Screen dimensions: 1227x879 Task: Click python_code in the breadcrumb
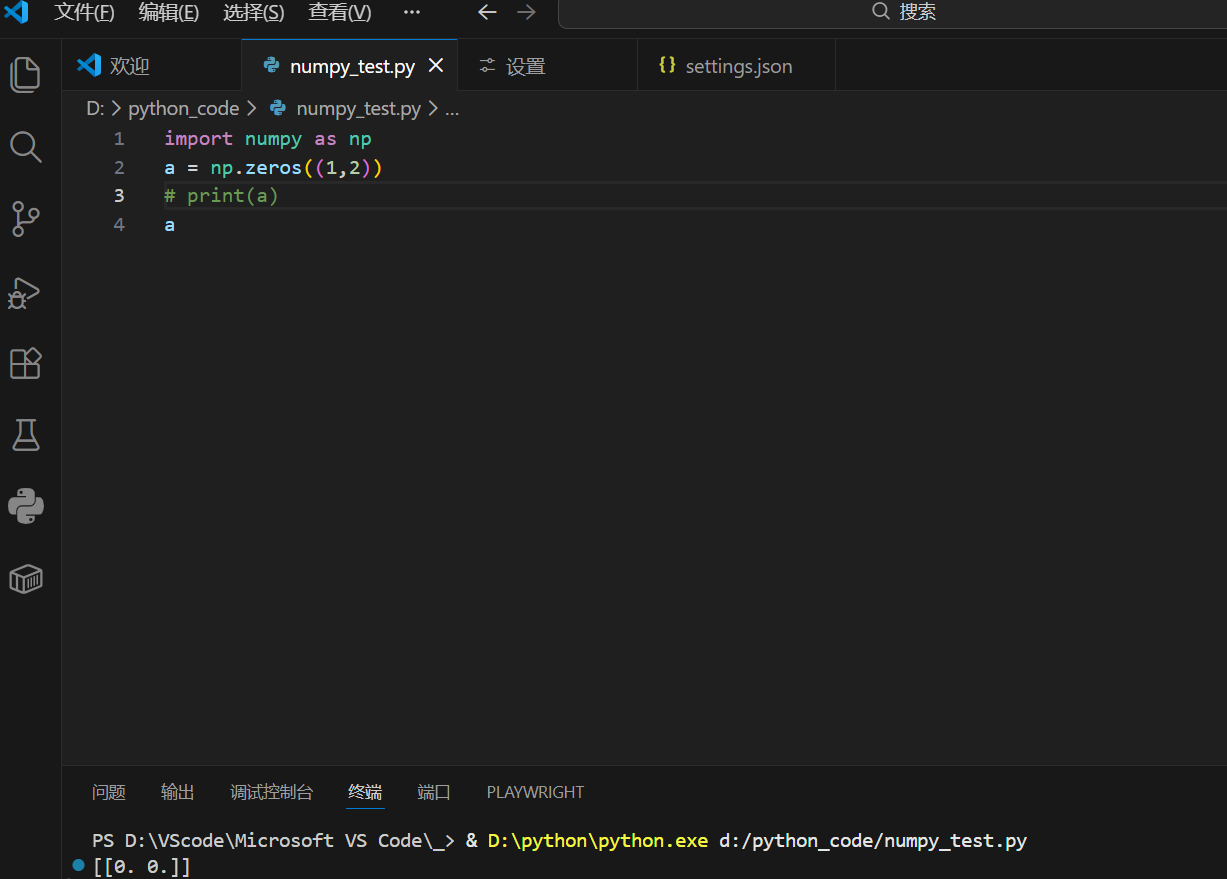pyautogui.click(x=183, y=108)
